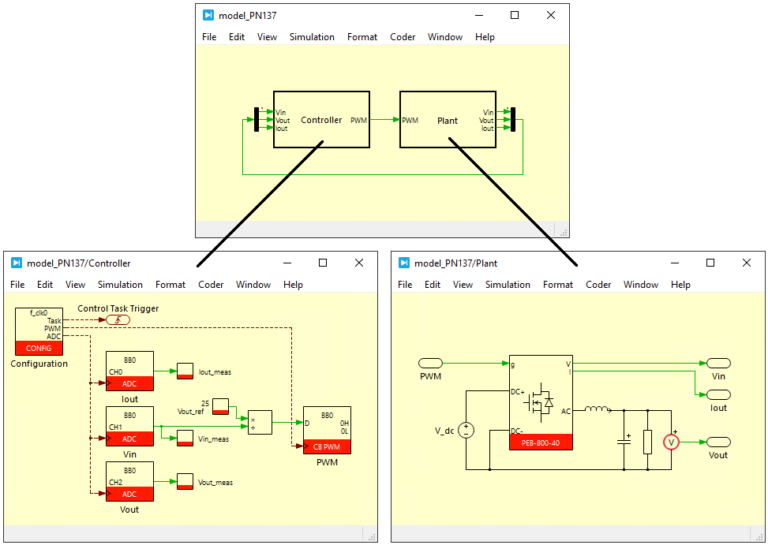Select the Vin output port in Plant
The image size is (768, 545).
point(719,363)
